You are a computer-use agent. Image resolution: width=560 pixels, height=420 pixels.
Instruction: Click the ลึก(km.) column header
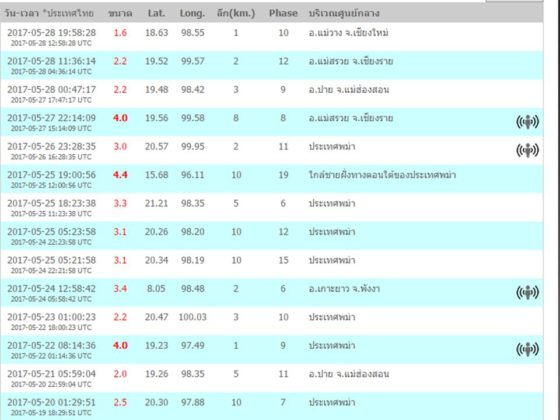tap(236, 13)
